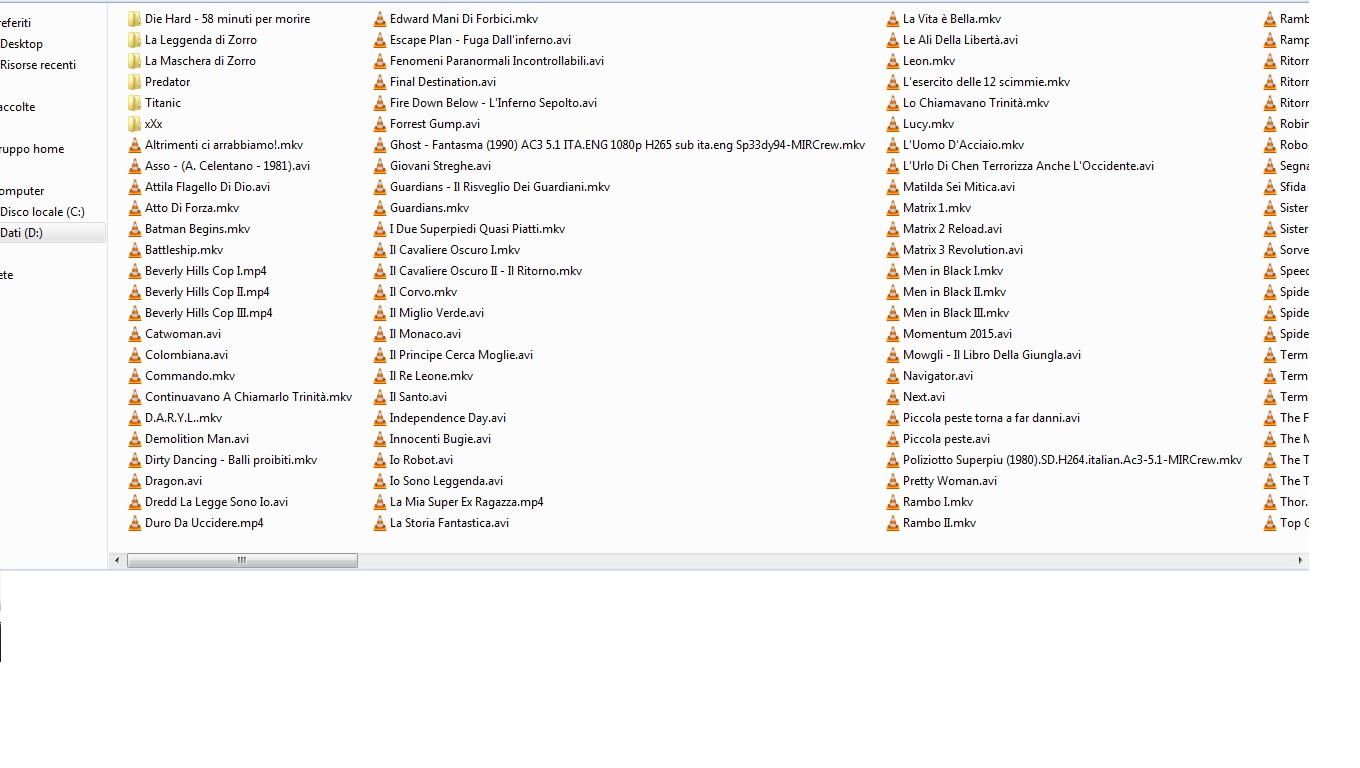The height and width of the screenshot is (768, 1360).
Task: Click VLC icon of Il Monaco.avi
Action: pyautogui.click(x=380, y=334)
